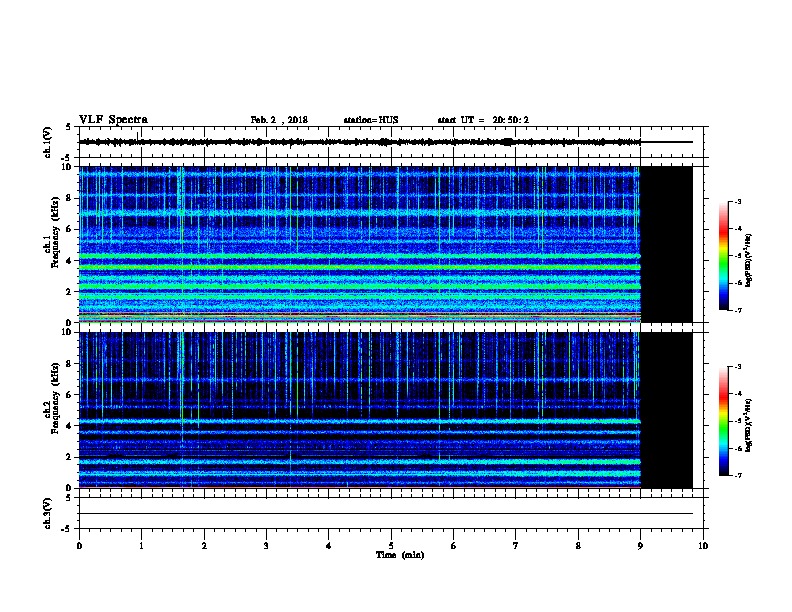
Task: Click the black no-data block in the ch.1 spectrogram
Action: click(666, 244)
